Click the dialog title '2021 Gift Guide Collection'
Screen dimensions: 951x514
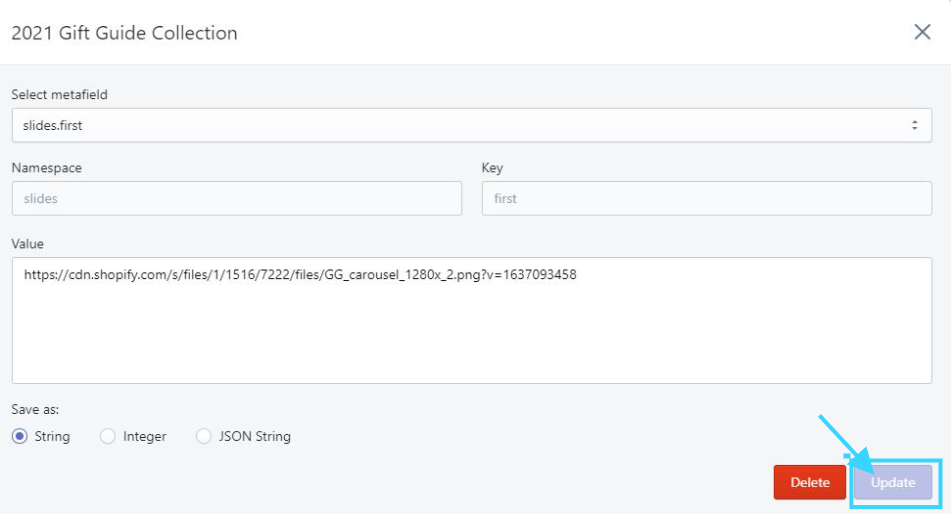[x=124, y=33]
